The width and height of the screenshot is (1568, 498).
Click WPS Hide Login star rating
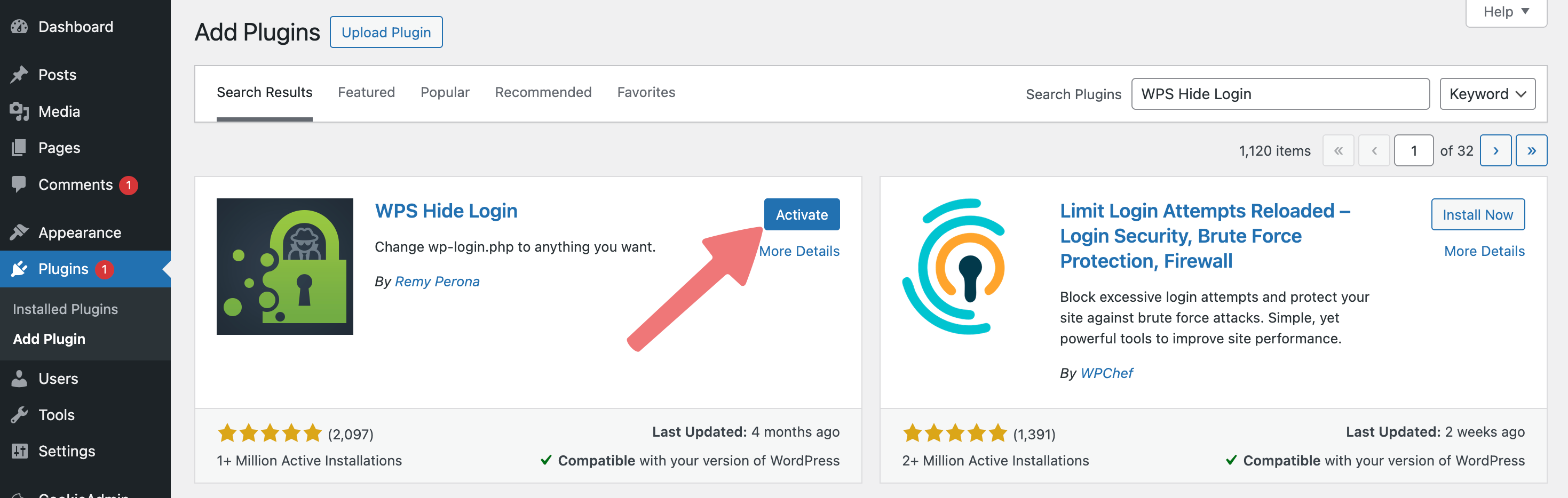[270, 433]
